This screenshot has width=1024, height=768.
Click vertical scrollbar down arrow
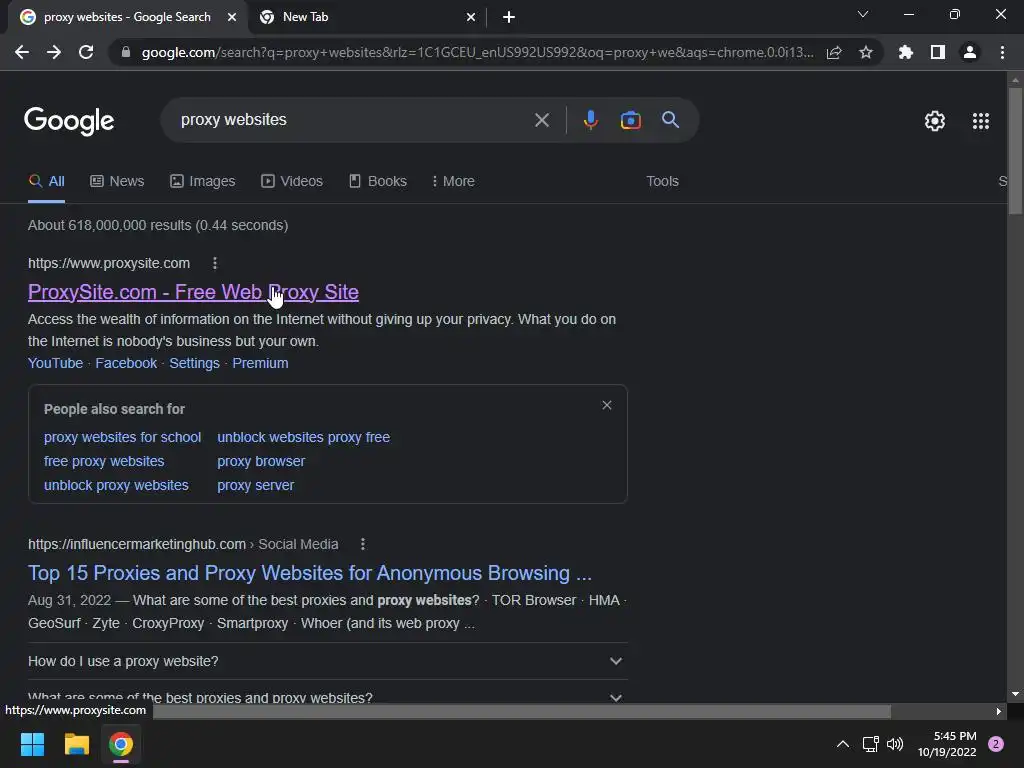[1015, 694]
